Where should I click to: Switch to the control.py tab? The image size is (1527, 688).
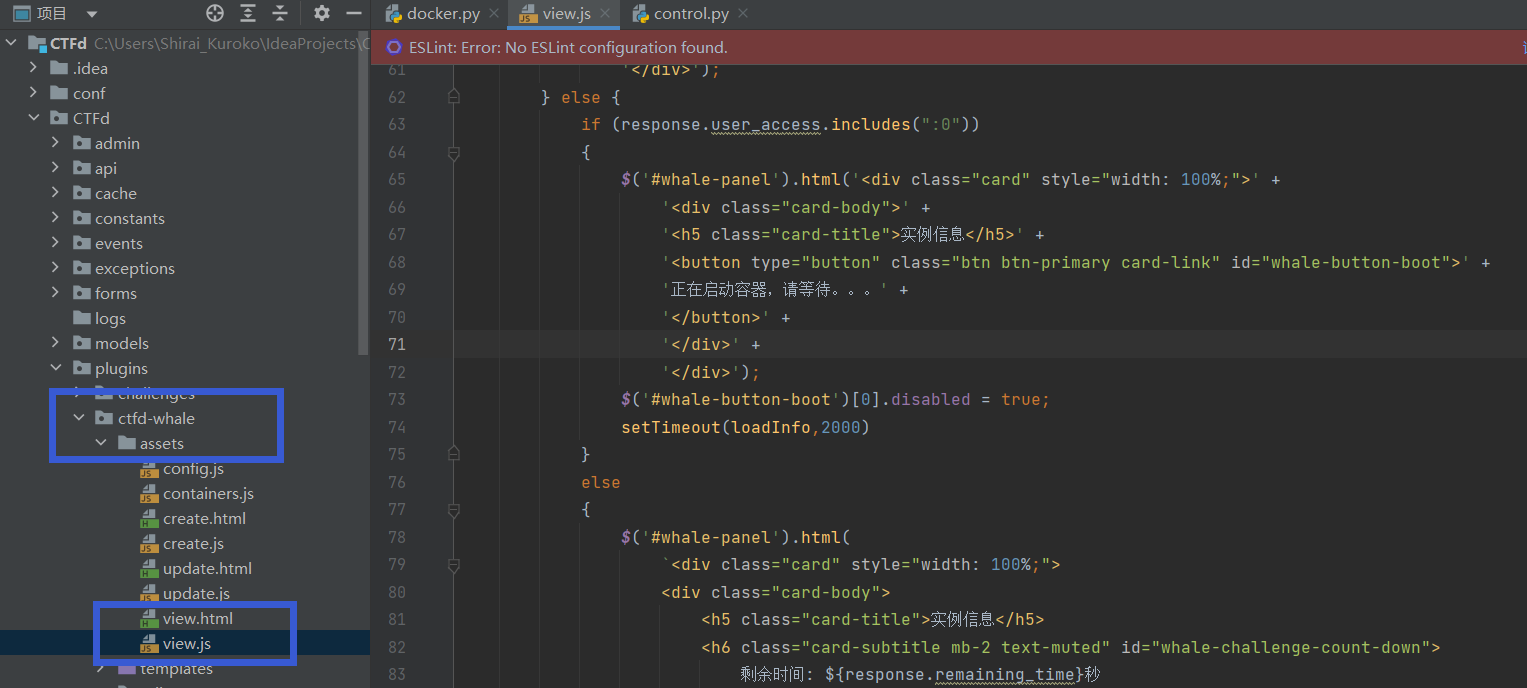690,14
